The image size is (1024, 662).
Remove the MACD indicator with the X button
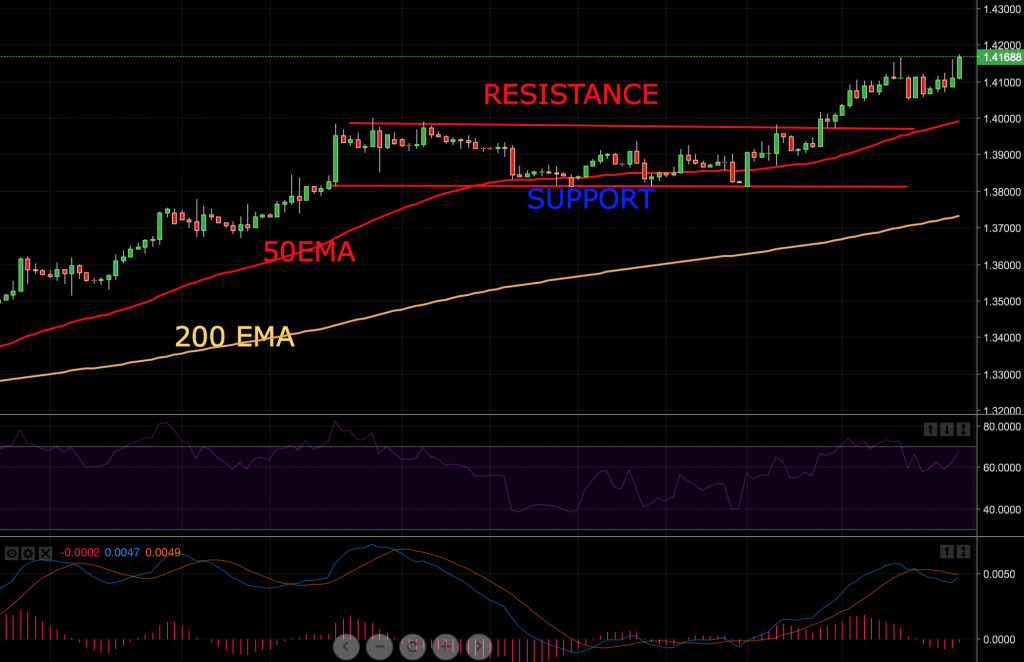44,551
